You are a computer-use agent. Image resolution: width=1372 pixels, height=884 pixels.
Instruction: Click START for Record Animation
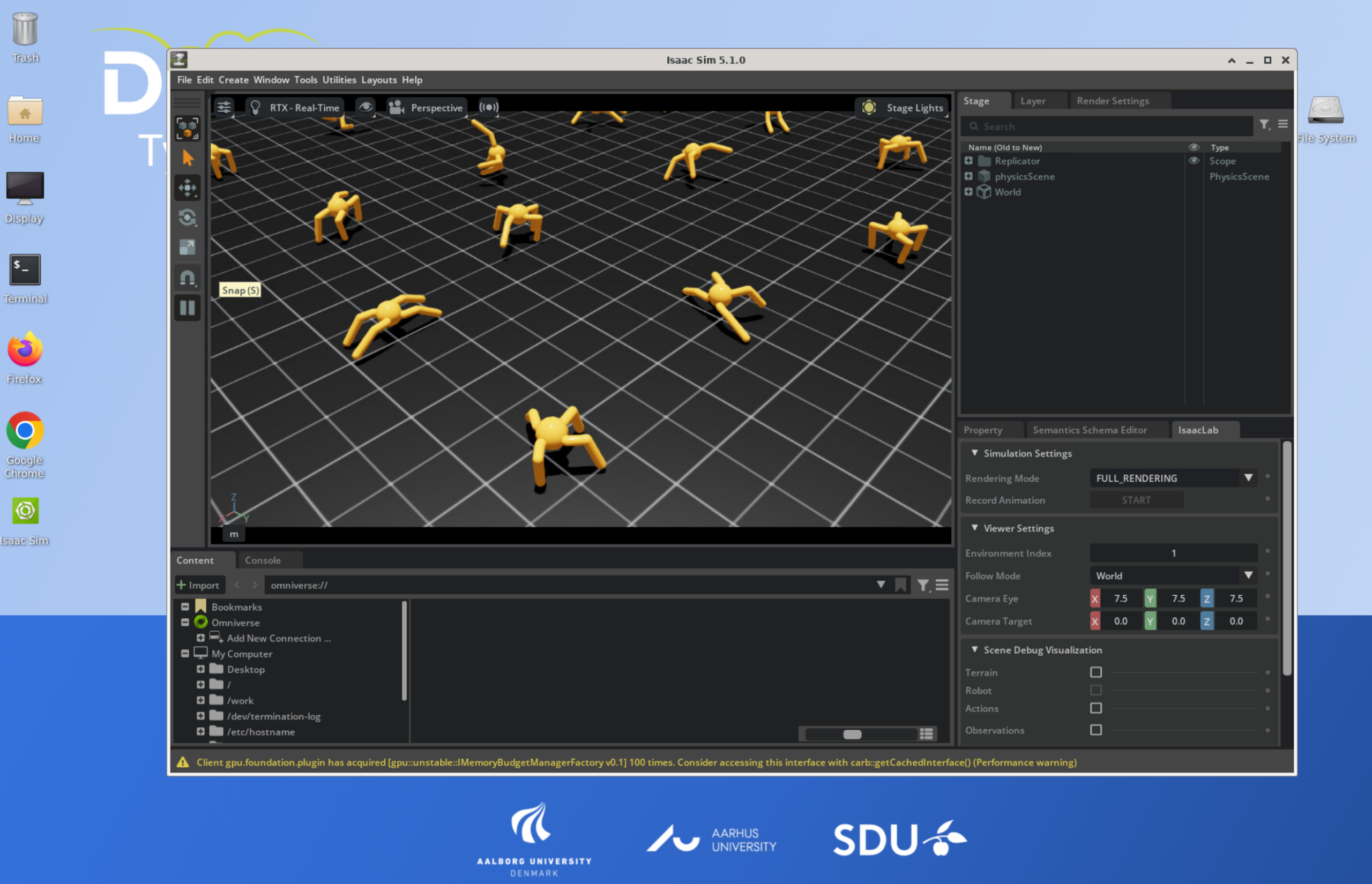click(1136, 500)
